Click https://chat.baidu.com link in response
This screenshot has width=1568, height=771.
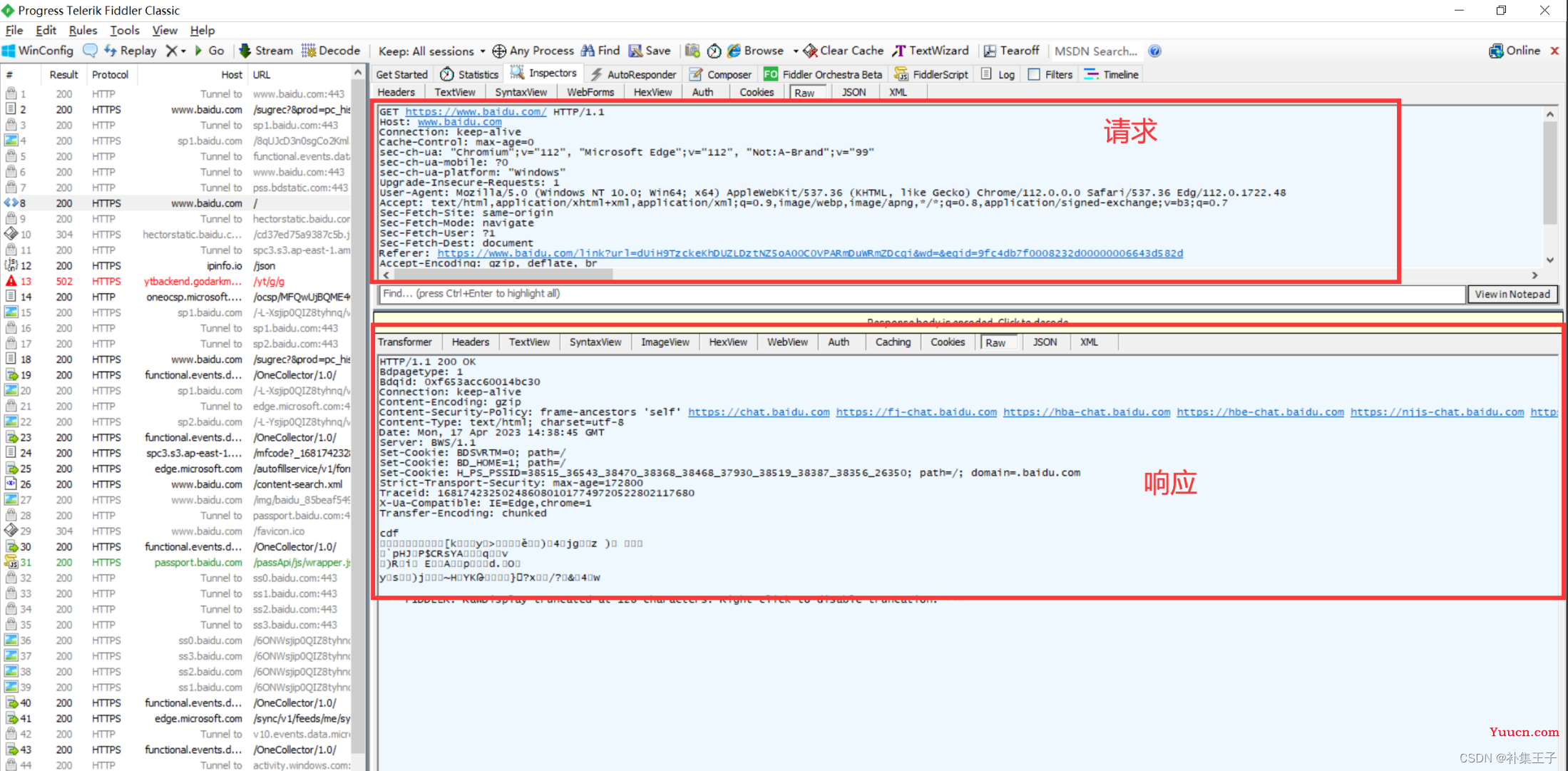(x=759, y=412)
